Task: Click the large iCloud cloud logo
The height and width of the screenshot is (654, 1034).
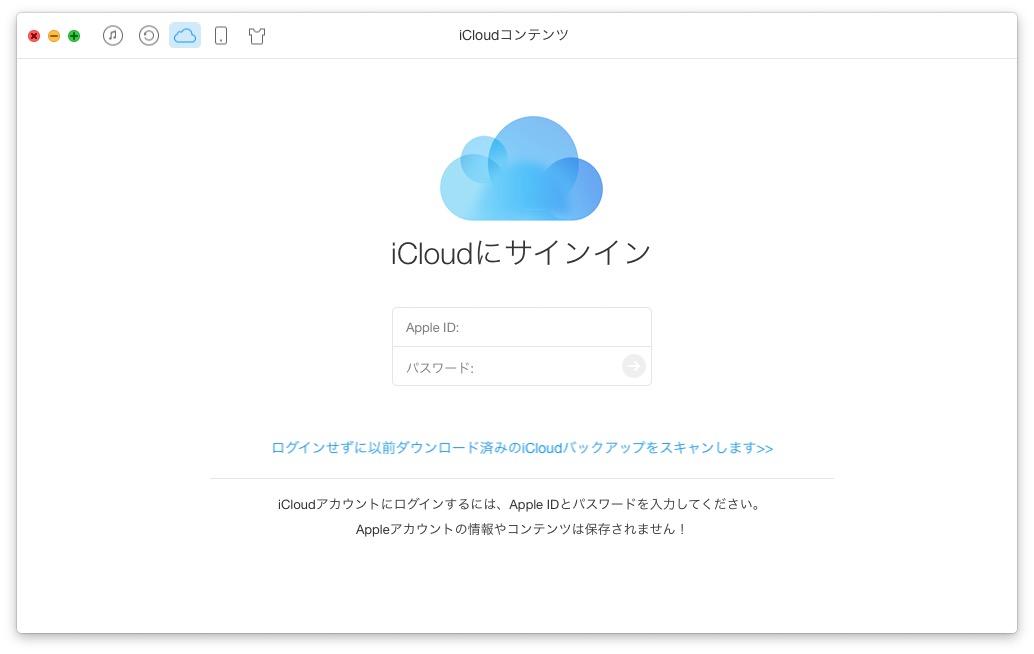Action: pyautogui.click(x=521, y=168)
